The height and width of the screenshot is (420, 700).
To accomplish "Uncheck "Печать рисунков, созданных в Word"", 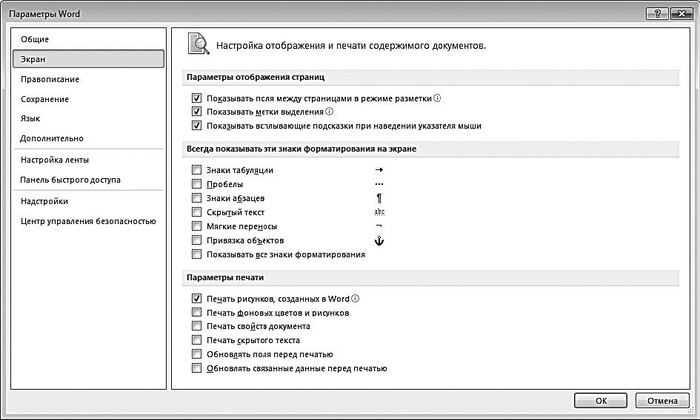I will tap(196, 298).
